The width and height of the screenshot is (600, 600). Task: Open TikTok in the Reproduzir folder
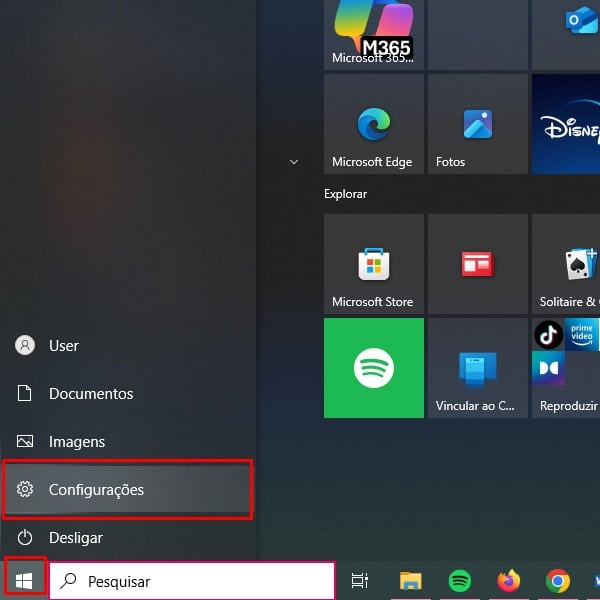pyautogui.click(x=548, y=334)
